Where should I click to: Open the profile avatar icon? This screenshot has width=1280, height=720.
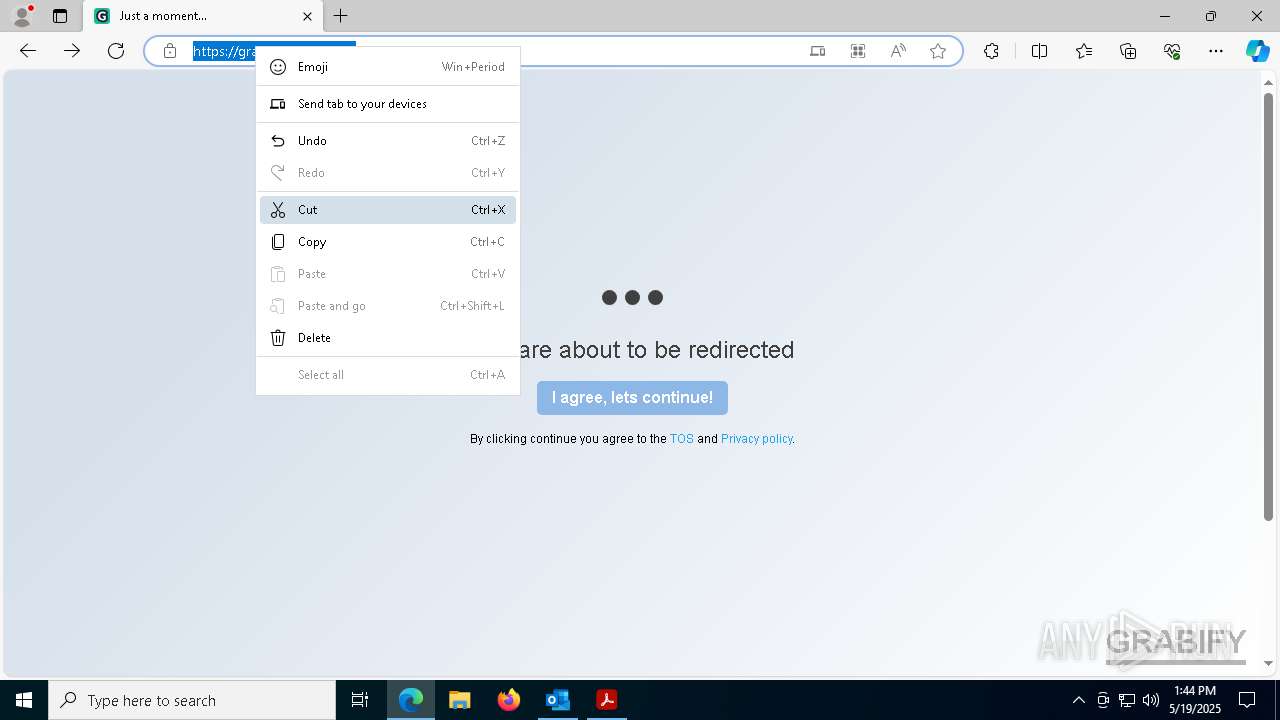click(x=22, y=16)
